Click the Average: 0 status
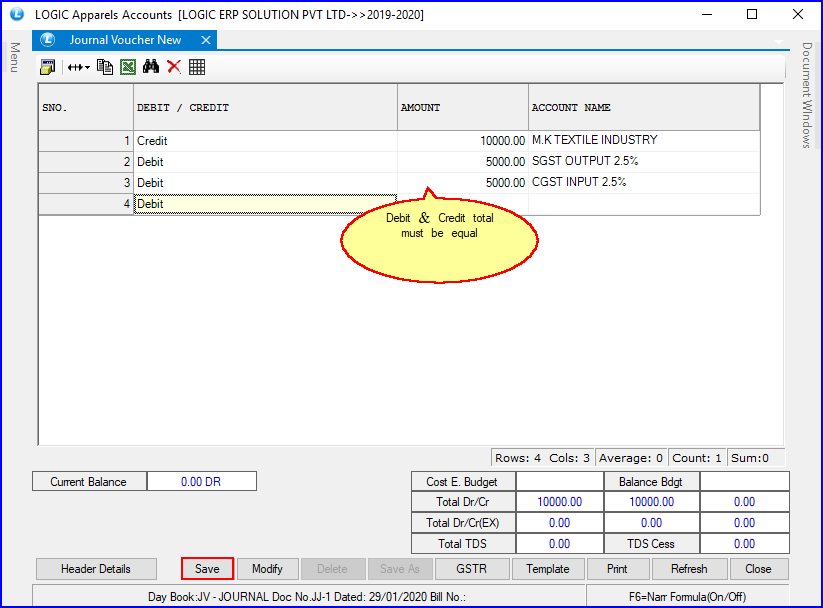 pyautogui.click(x=631, y=458)
